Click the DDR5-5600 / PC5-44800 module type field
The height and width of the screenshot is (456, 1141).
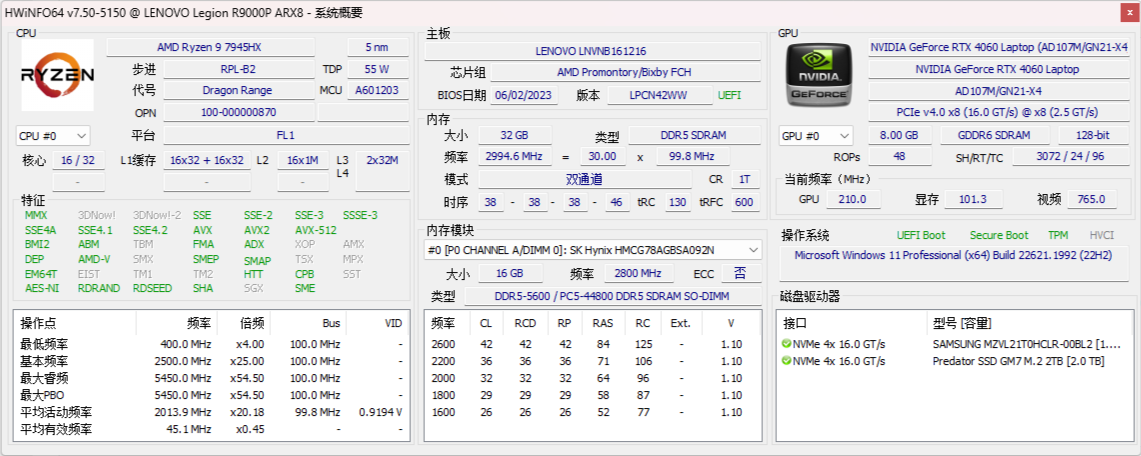613,296
